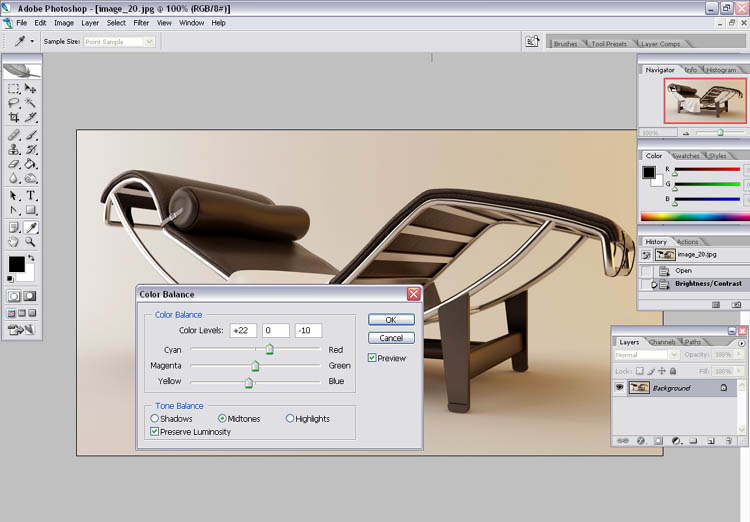Hide the Background layer via eye icon

[x=619, y=388]
